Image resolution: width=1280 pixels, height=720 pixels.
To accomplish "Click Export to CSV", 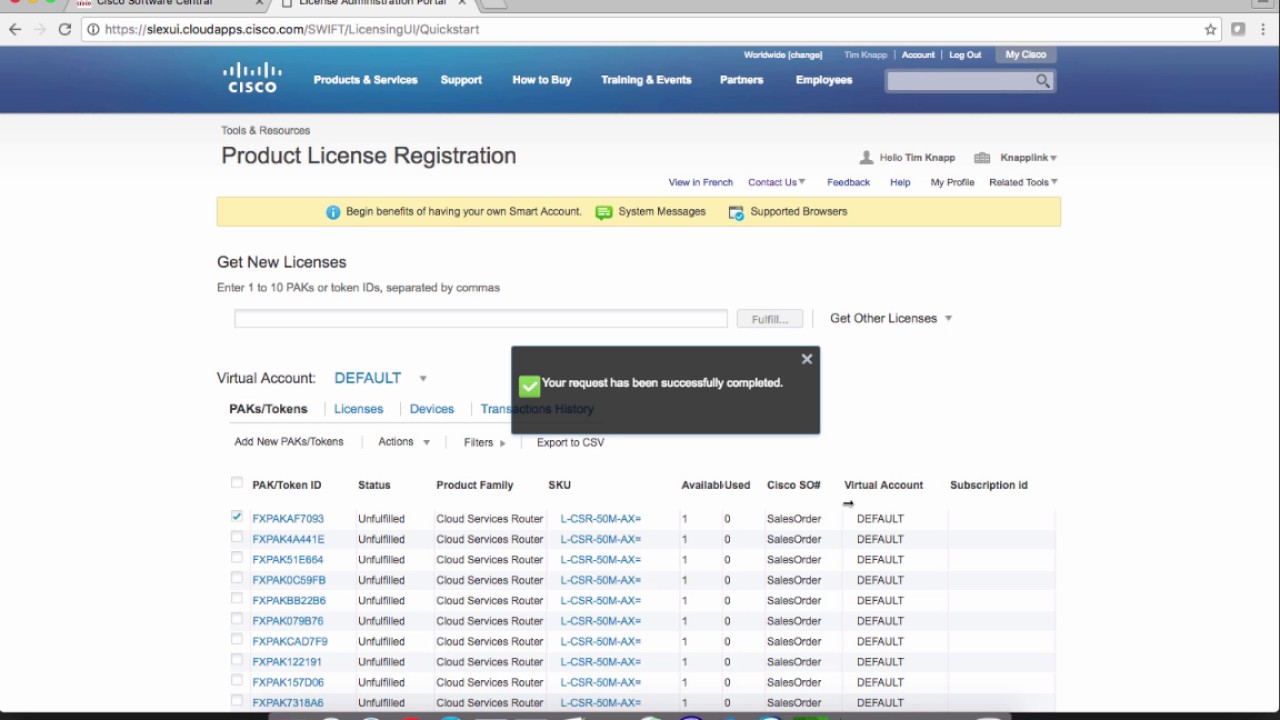I will click(570, 442).
